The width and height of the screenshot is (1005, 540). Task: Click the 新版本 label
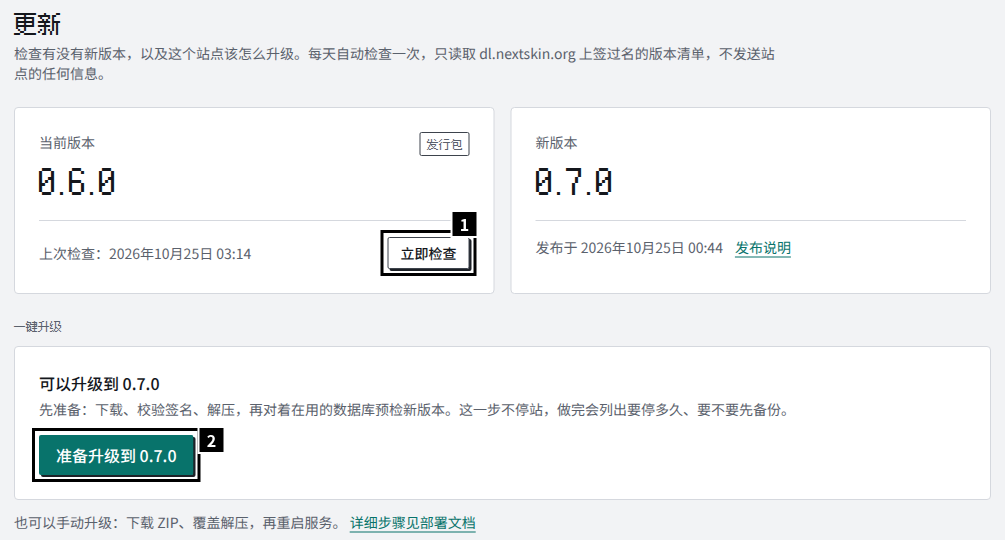click(556, 143)
